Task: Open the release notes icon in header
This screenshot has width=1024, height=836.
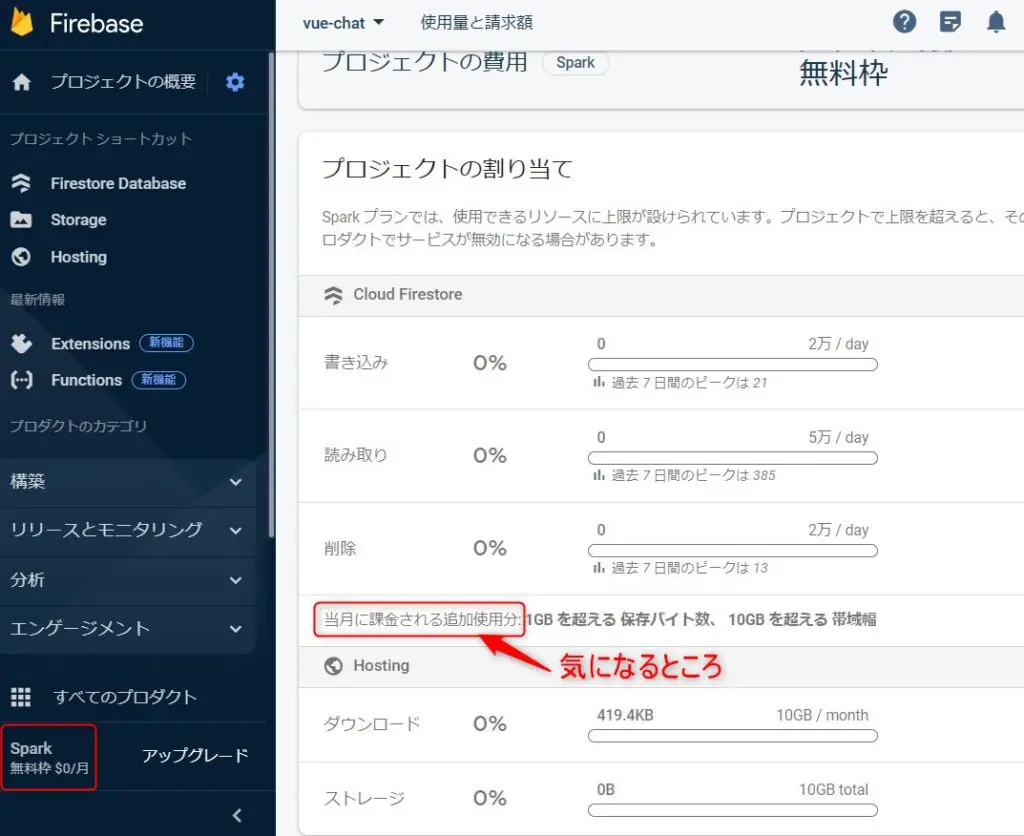Action: coord(950,22)
